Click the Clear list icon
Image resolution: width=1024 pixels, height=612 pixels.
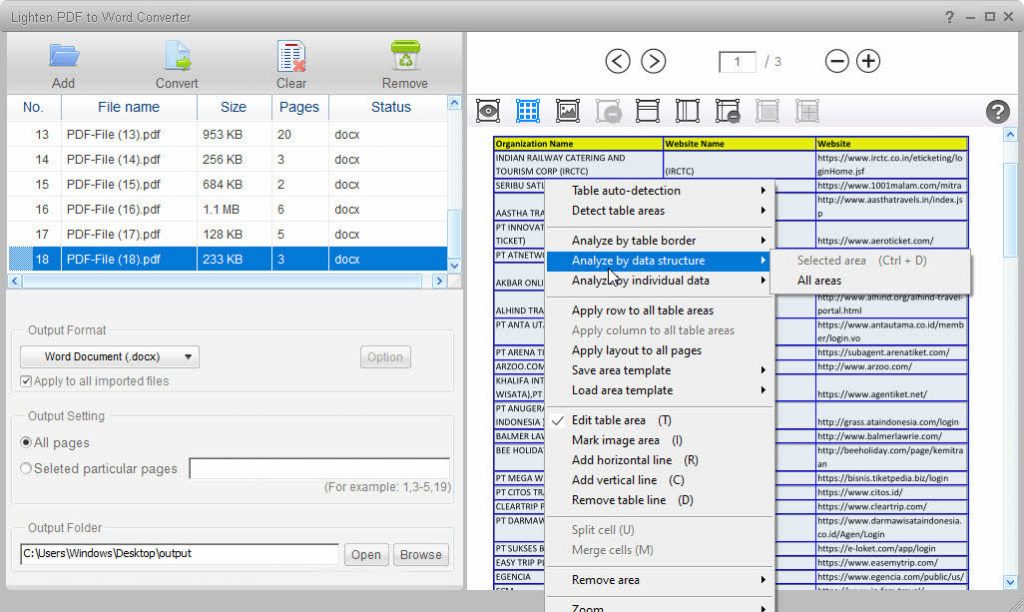(291, 56)
